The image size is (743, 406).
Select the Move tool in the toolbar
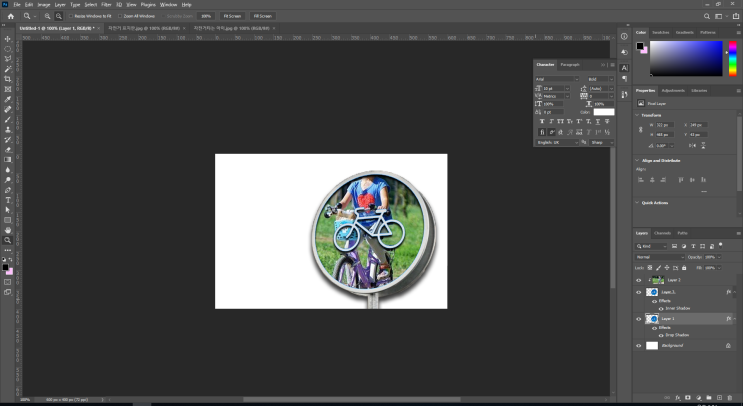tap(8, 37)
